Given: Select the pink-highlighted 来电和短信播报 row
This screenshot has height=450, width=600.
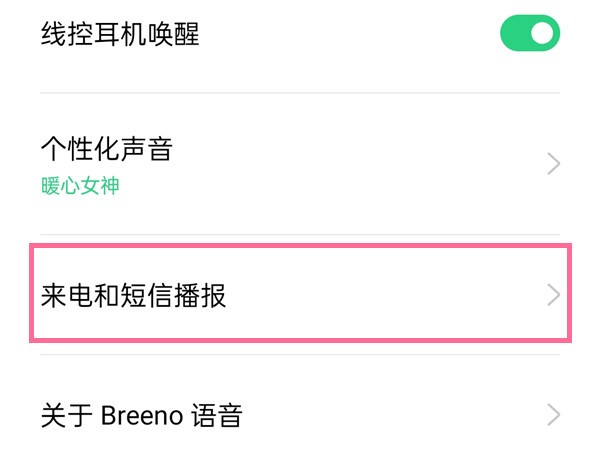Looking at the screenshot, I should tap(300, 295).
